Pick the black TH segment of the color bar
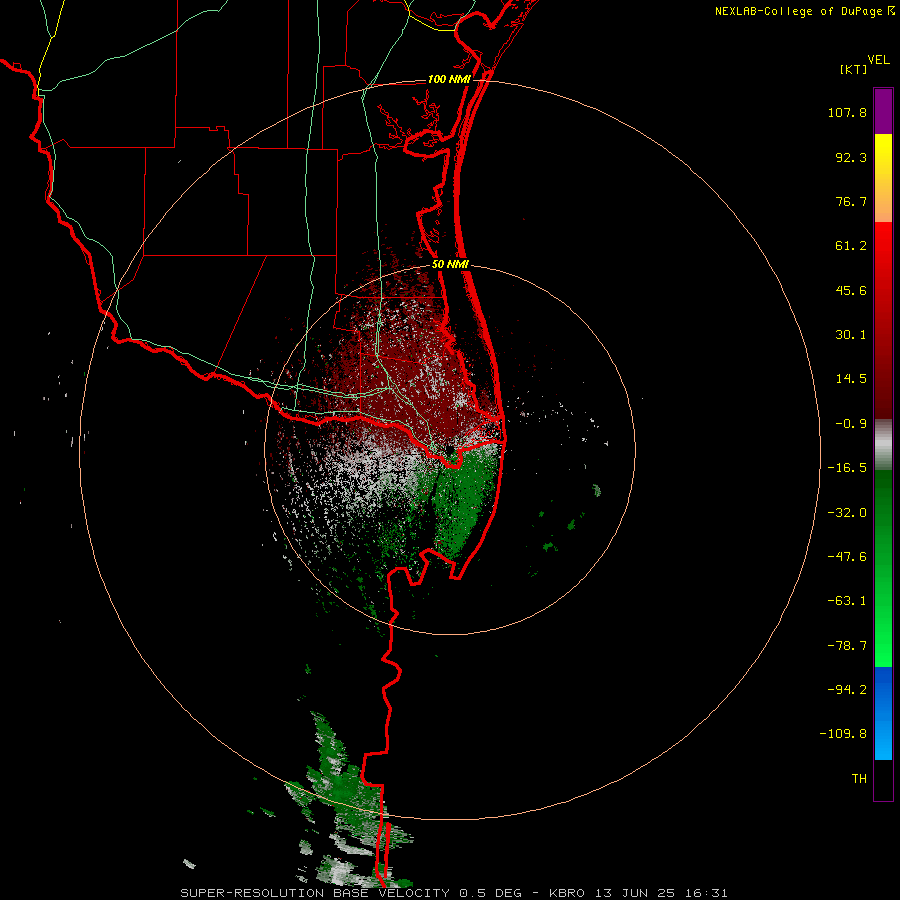 883,780
